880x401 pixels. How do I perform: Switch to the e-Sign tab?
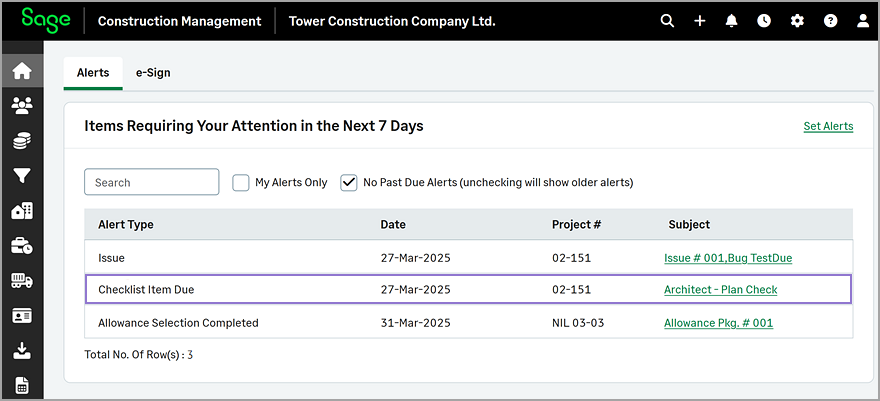point(153,73)
